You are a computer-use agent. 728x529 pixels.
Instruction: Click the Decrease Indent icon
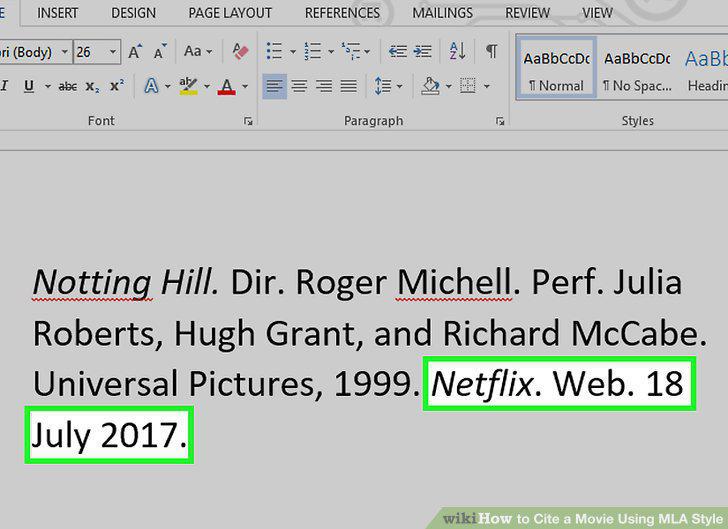(x=397, y=51)
